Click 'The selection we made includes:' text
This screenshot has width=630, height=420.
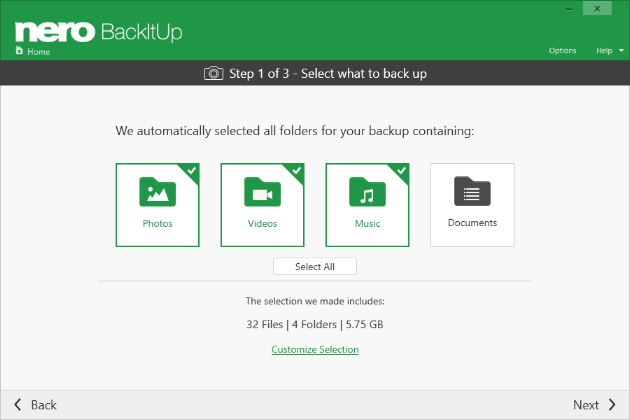315,301
